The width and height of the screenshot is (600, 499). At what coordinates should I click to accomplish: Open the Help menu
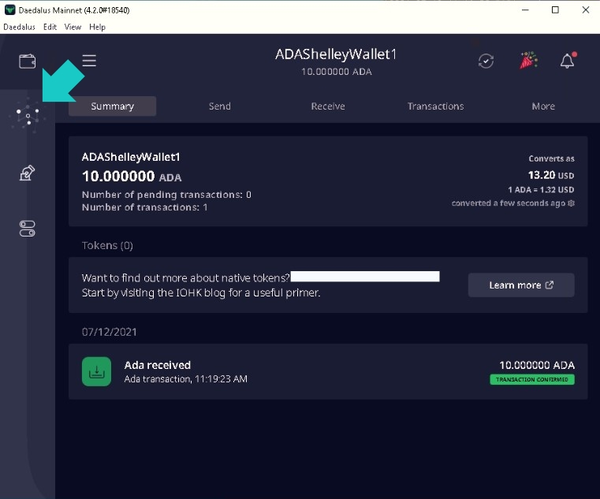tap(97, 27)
